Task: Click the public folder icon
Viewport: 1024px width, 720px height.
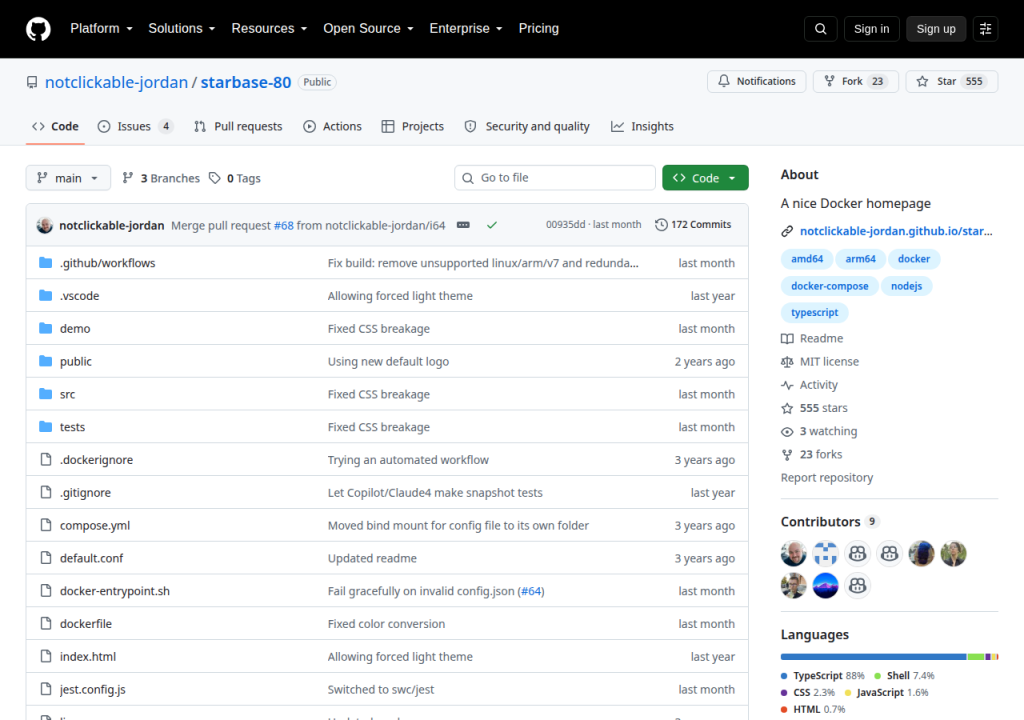Action: (x=45, y=361)
